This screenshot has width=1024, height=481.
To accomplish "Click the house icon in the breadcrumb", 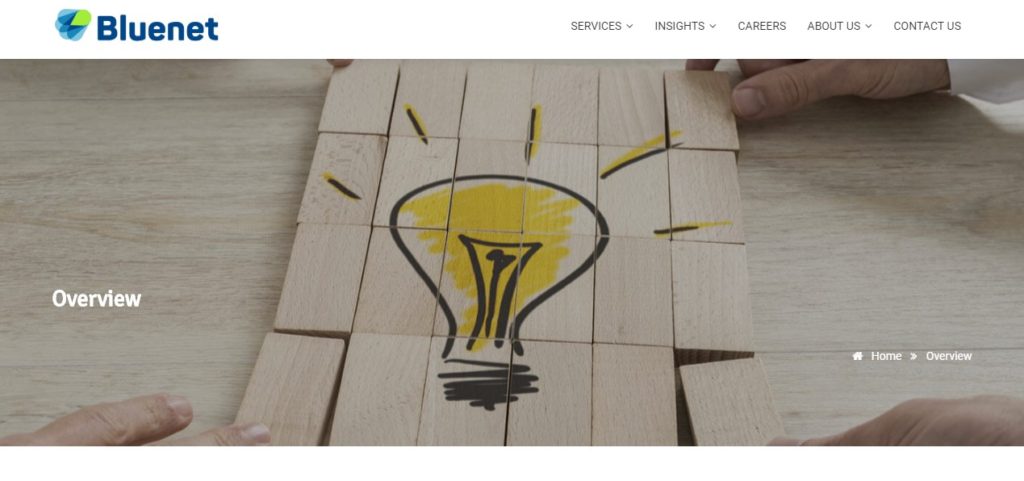I will pyautogui.click(x=857, y=356).
